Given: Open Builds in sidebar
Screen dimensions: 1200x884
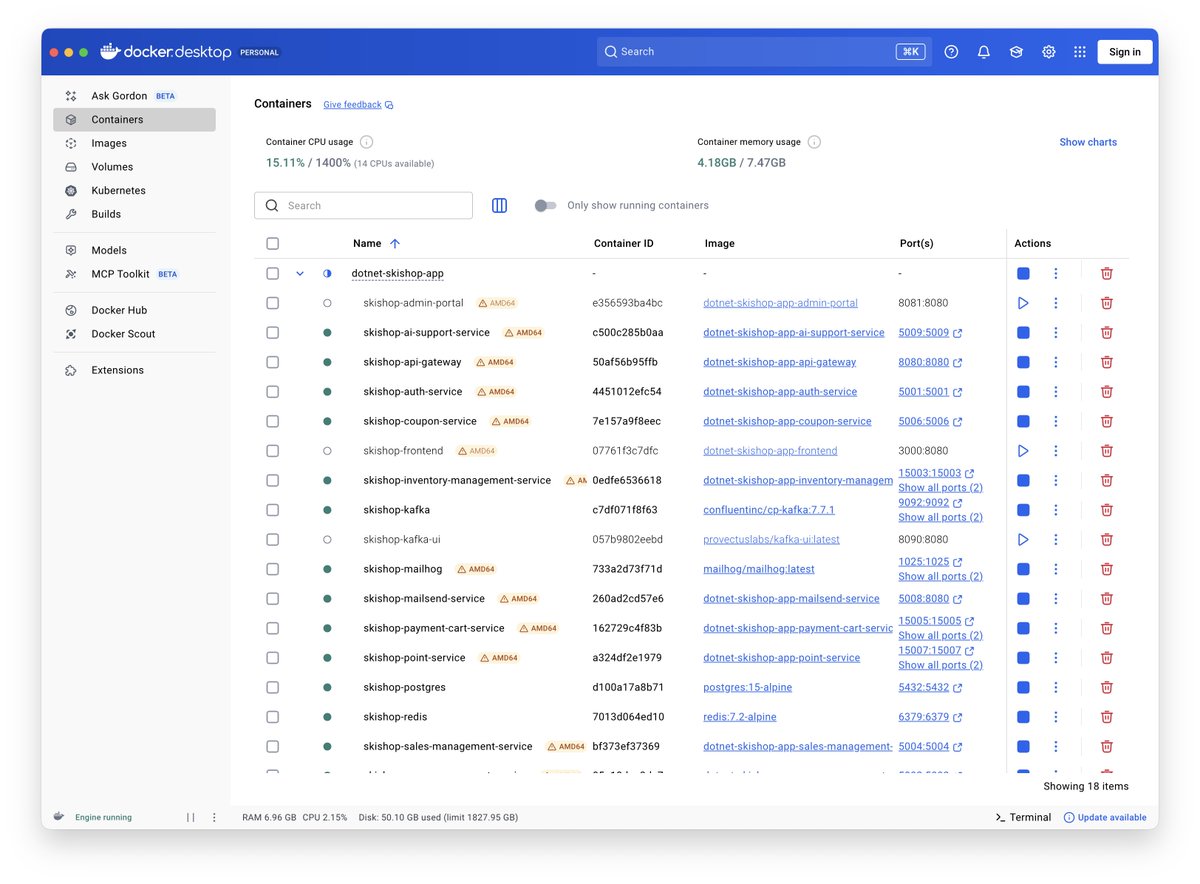Looking at the screenshot, I should coord(134,214).
